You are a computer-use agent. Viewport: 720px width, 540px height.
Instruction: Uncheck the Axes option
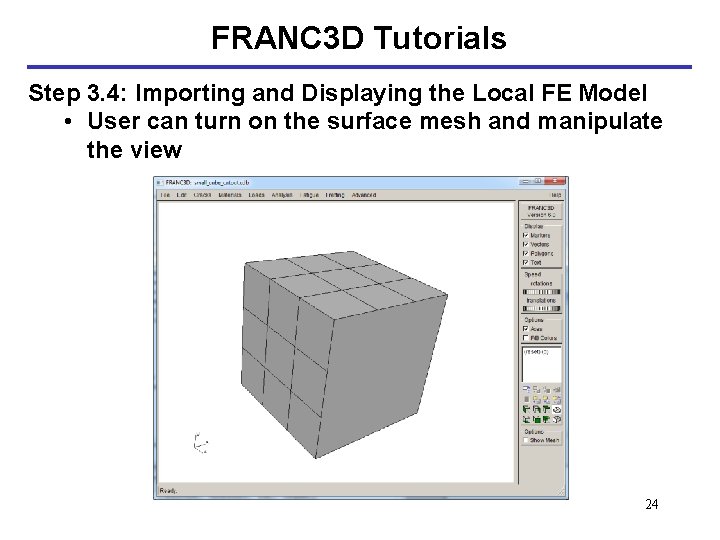coord(526,329)
